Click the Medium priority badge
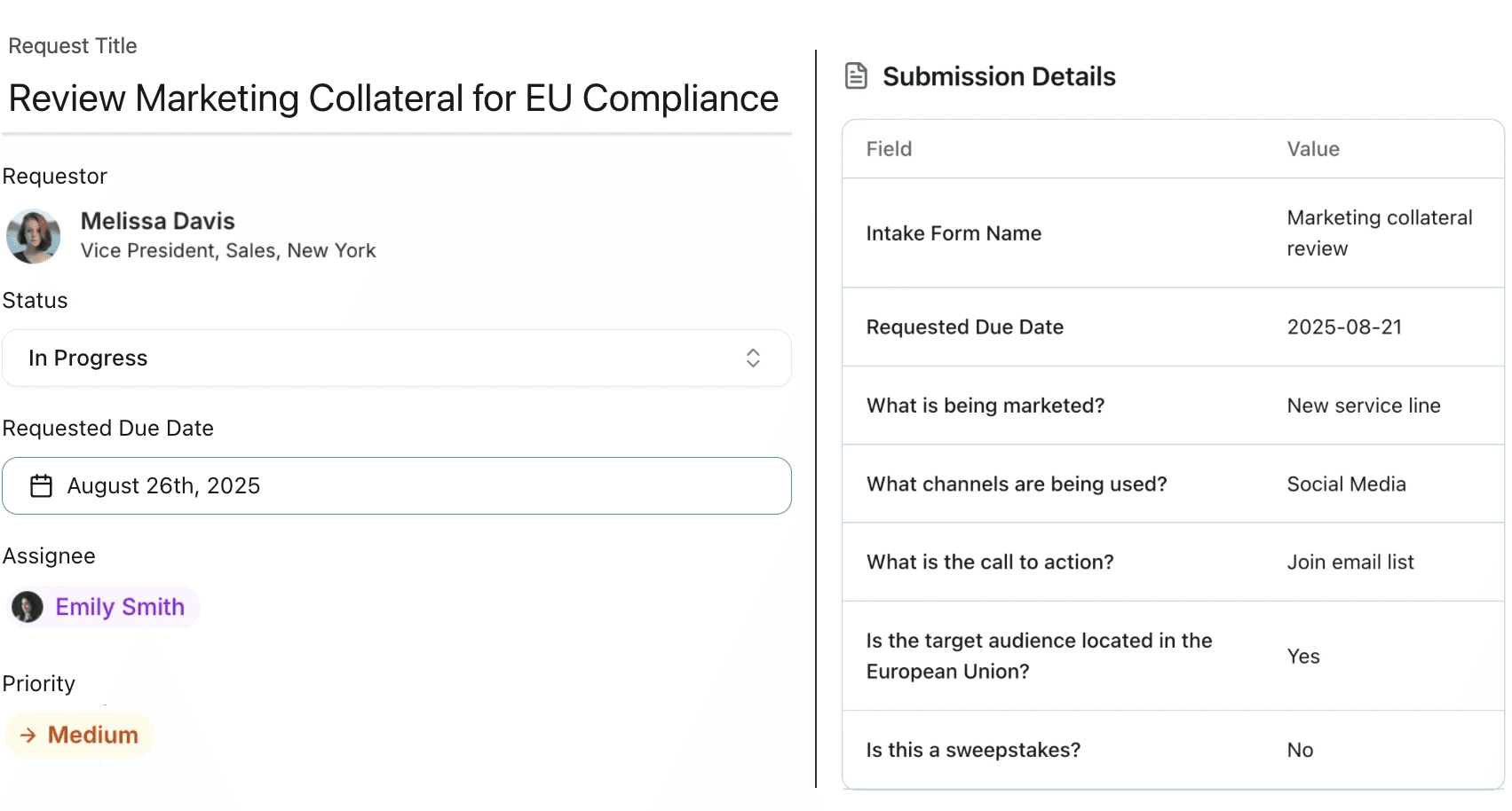 click(80, 735)
